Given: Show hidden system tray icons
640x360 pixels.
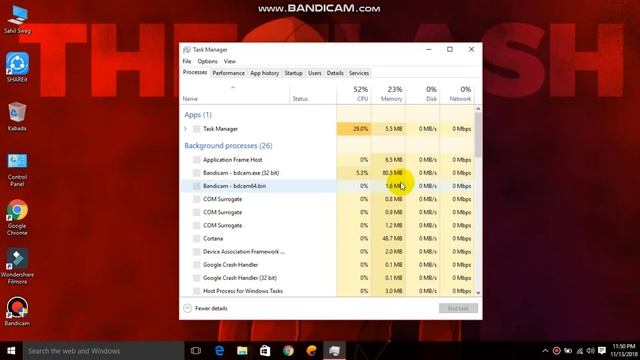Looking at the screenshot, I should (x=545, y=351).
